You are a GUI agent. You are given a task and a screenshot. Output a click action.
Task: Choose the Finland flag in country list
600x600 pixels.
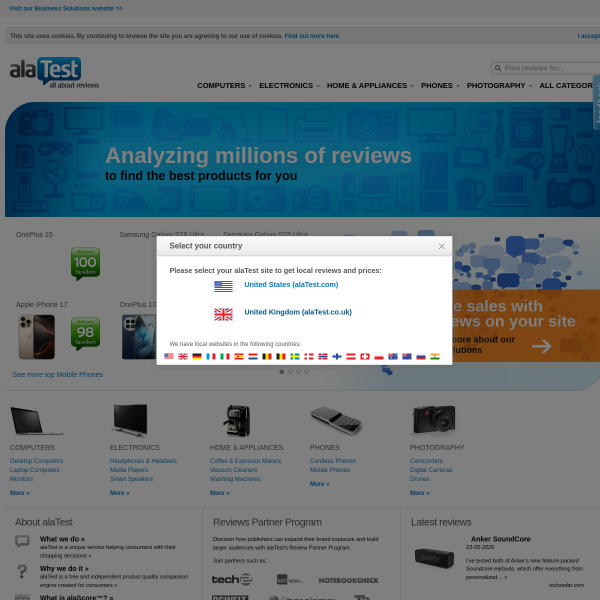click(x=337, y=356)
